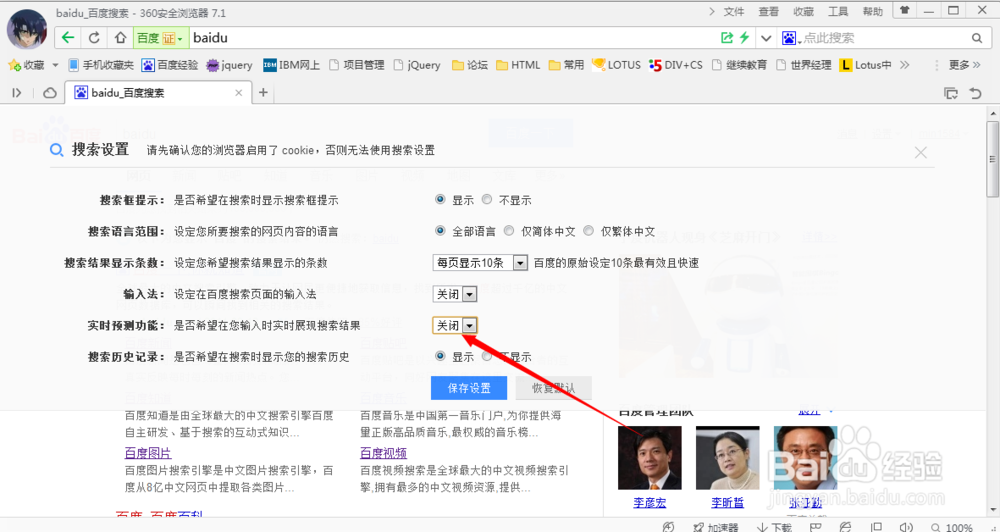Image resolution: width=1000 pixels, height=532 pixels.
Task: Open the 百度 证 site certificate dropdown
Action: (160, 38)
